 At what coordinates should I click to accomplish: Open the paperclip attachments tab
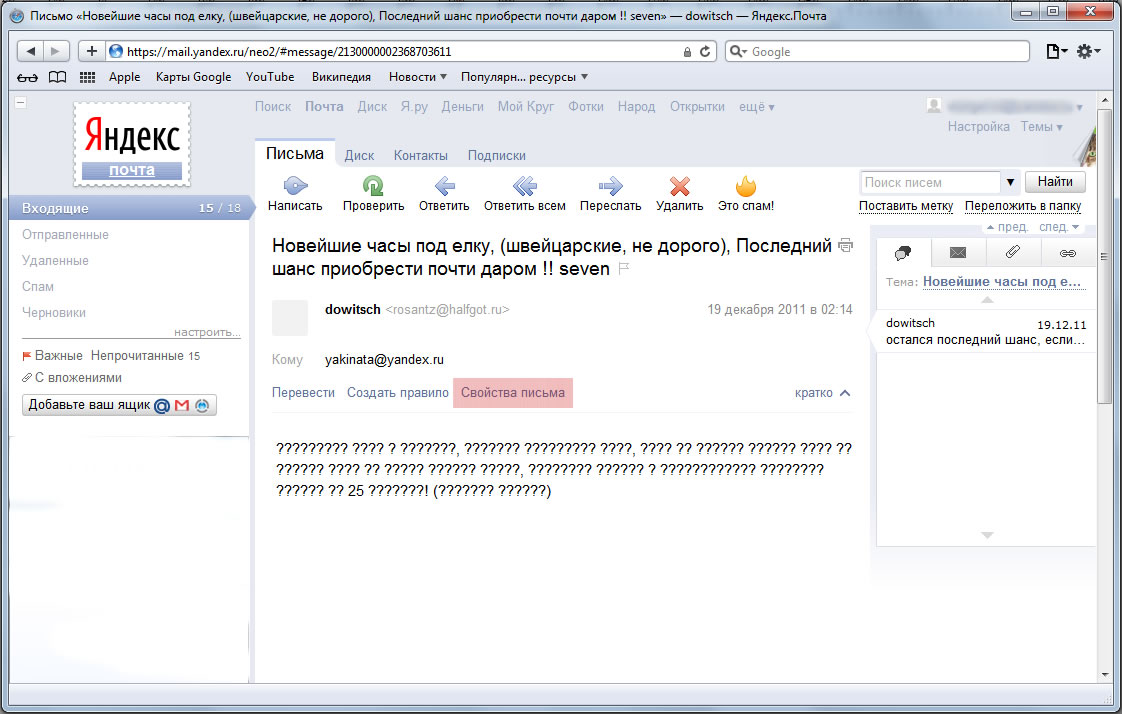(x=1012, y=252)
